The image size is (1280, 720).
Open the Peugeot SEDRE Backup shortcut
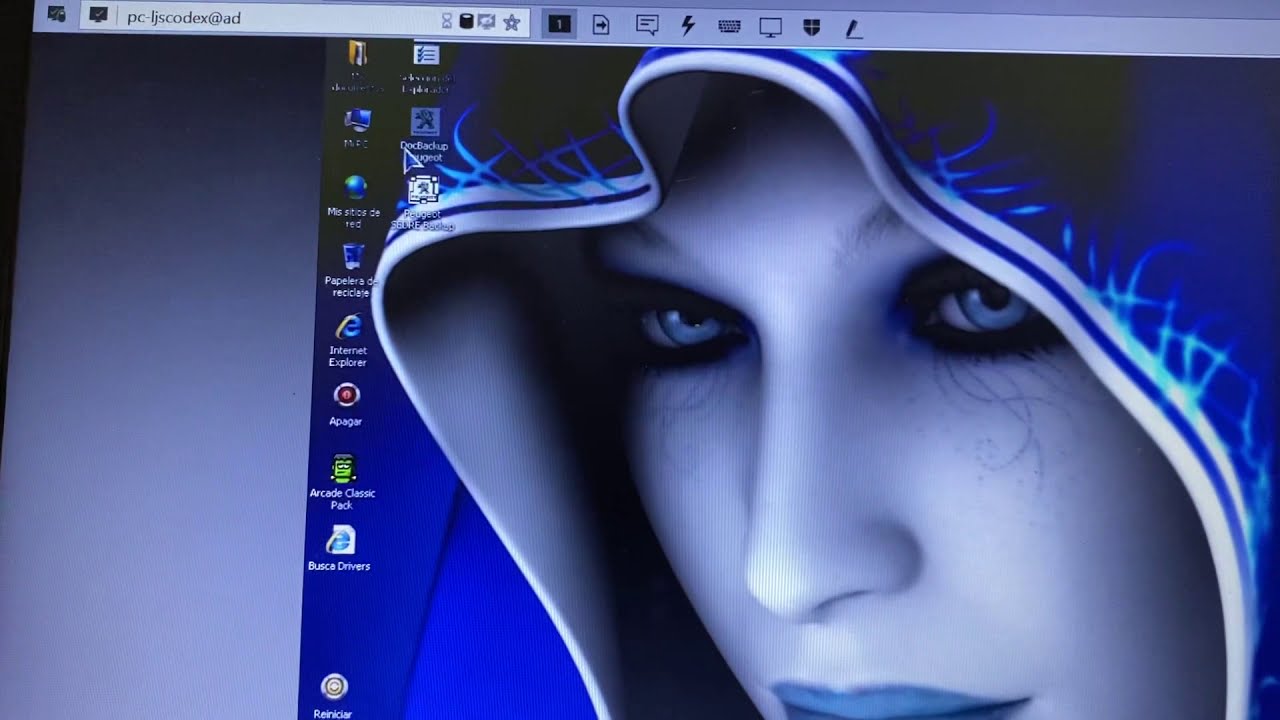pos(424,189)
